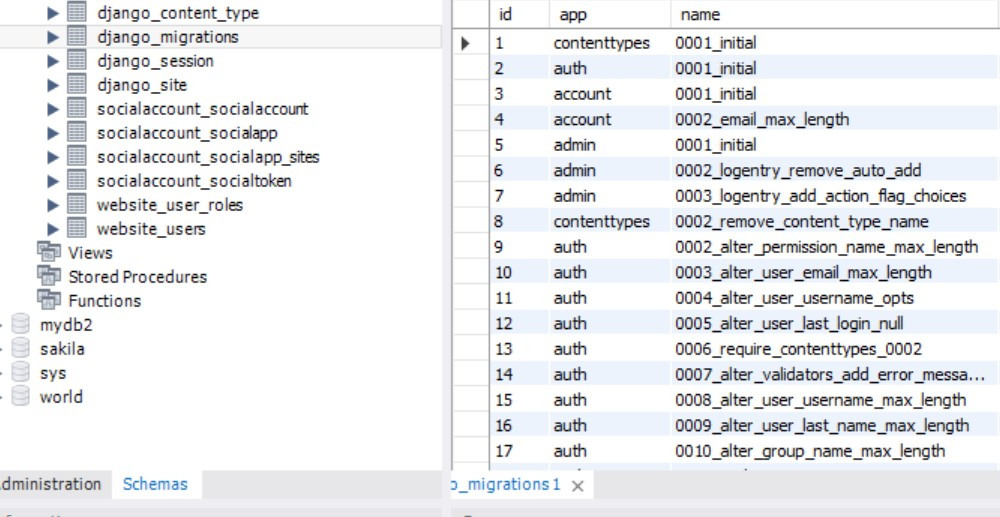Click the id cell with value 17
Screen dimensions: 1000x517
(x=518, y=451)
